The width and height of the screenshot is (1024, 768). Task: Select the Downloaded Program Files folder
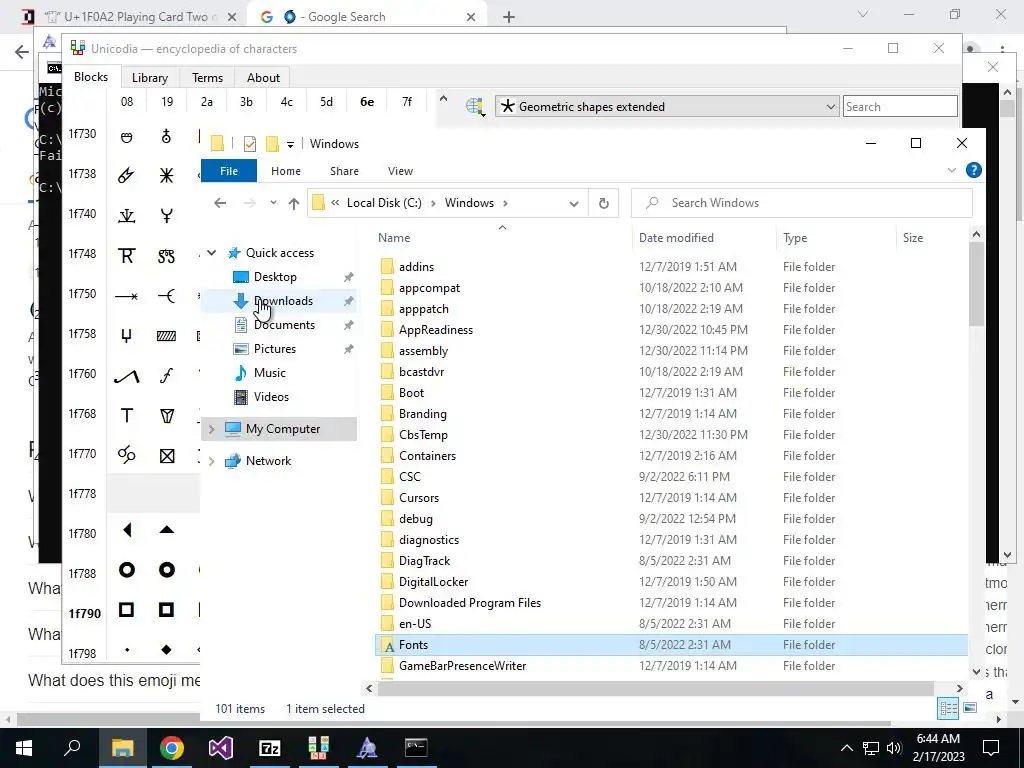coord(470,603)
